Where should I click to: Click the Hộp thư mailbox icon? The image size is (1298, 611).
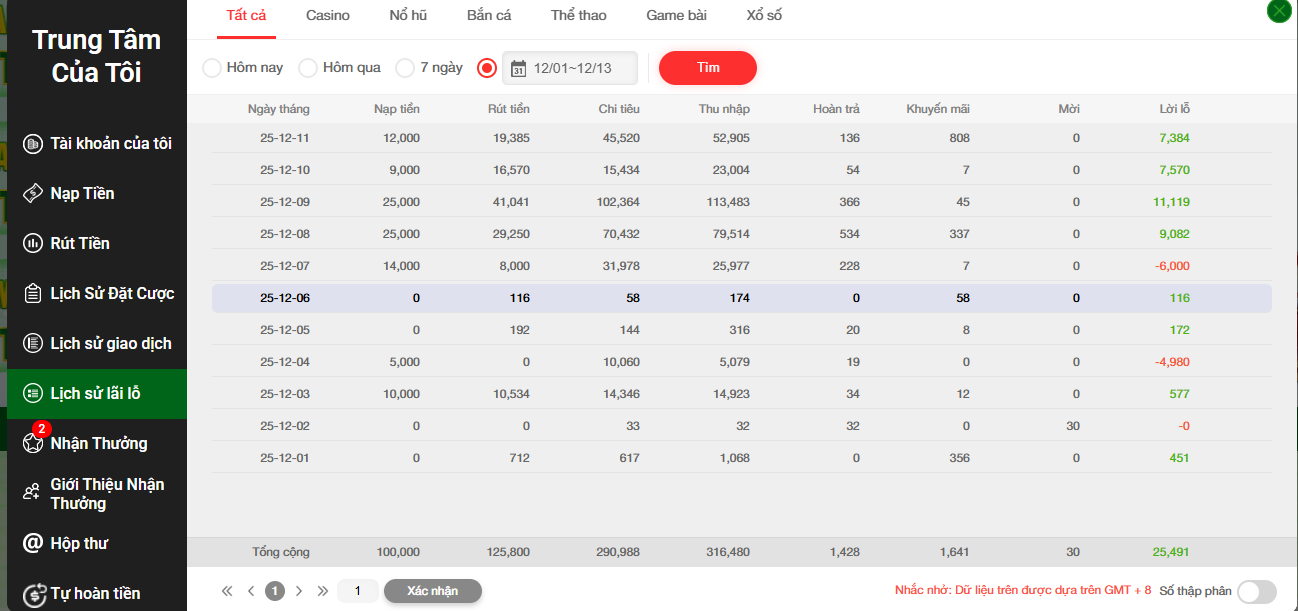(33, 544)
